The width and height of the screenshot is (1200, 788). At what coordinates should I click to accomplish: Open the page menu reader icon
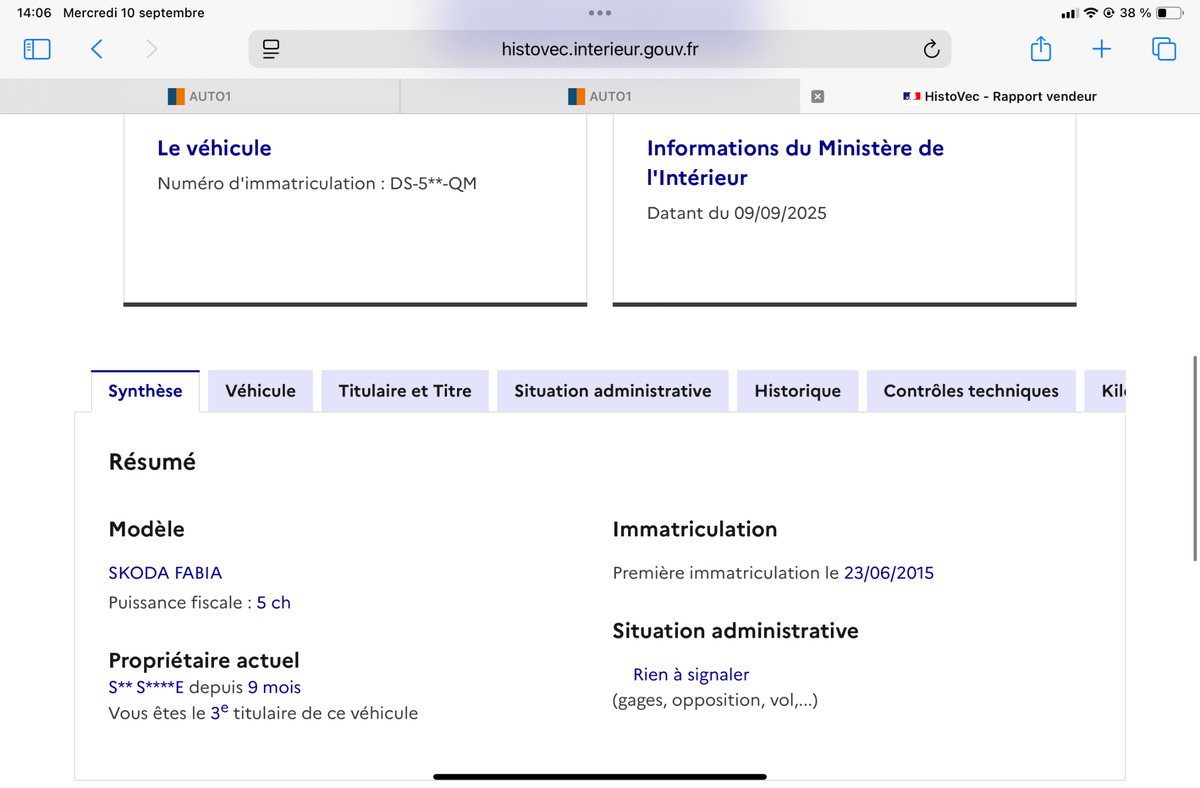(270, 49)
